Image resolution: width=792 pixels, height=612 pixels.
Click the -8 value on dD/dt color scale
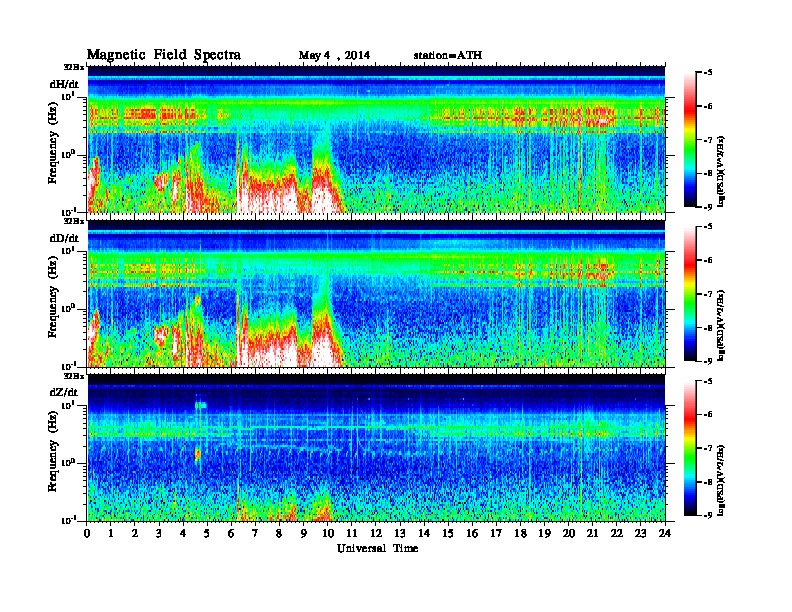pos(708,327)
